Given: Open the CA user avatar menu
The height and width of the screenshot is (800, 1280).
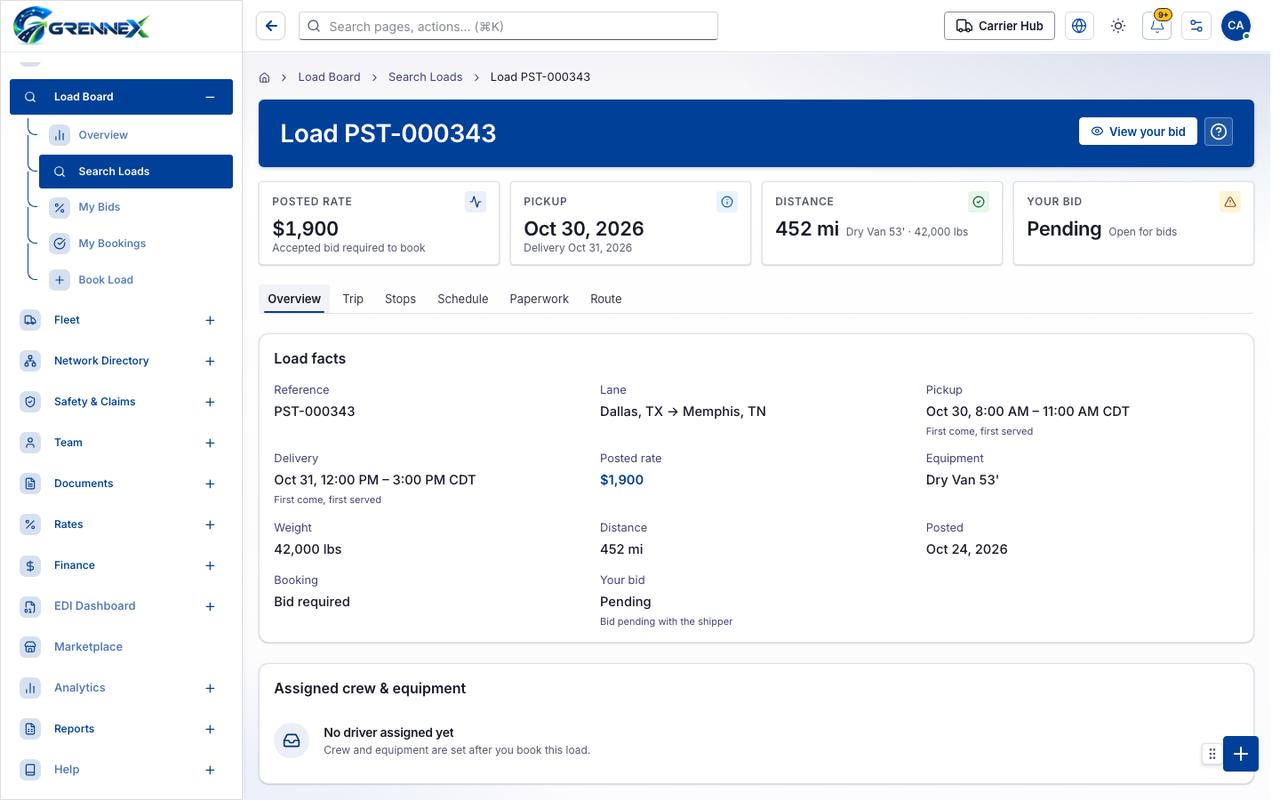Looking at the screenshot, I should [x=1236, y=26].
